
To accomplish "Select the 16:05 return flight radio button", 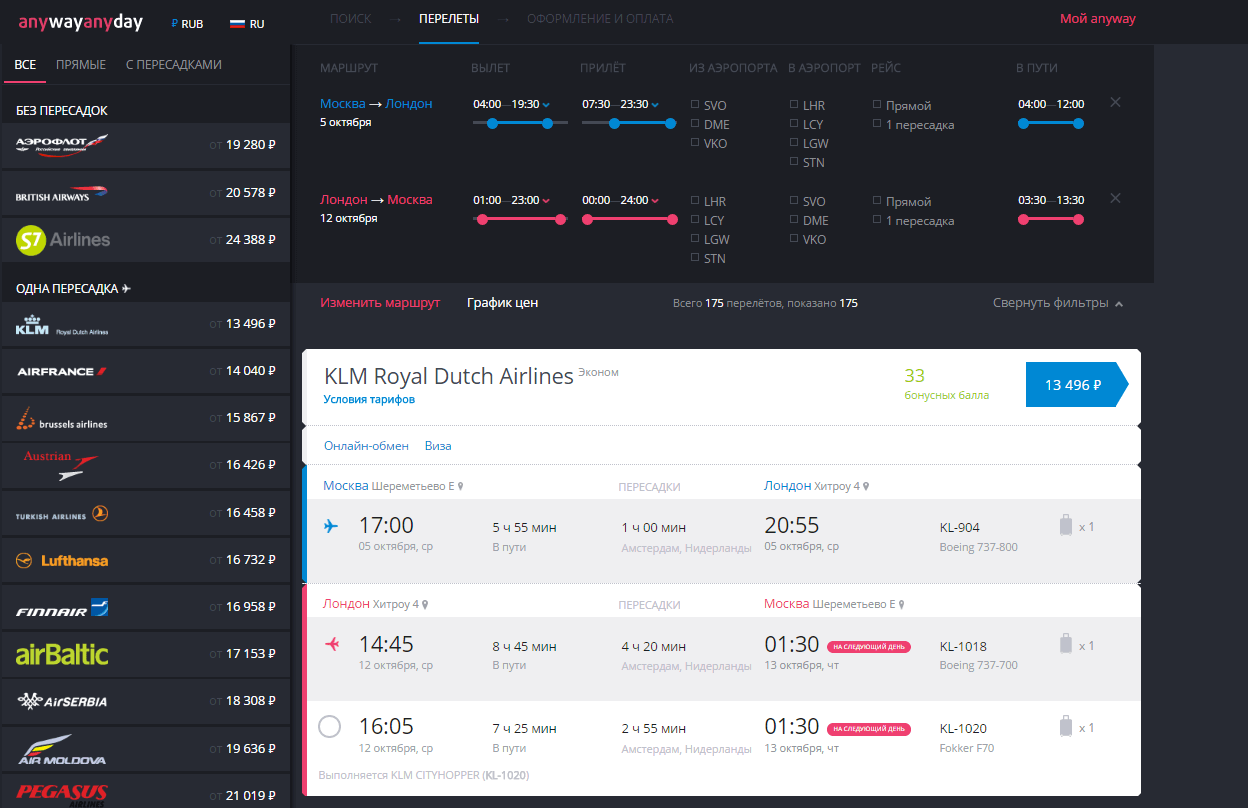I will pyautogui.click(x=329, y=727).
